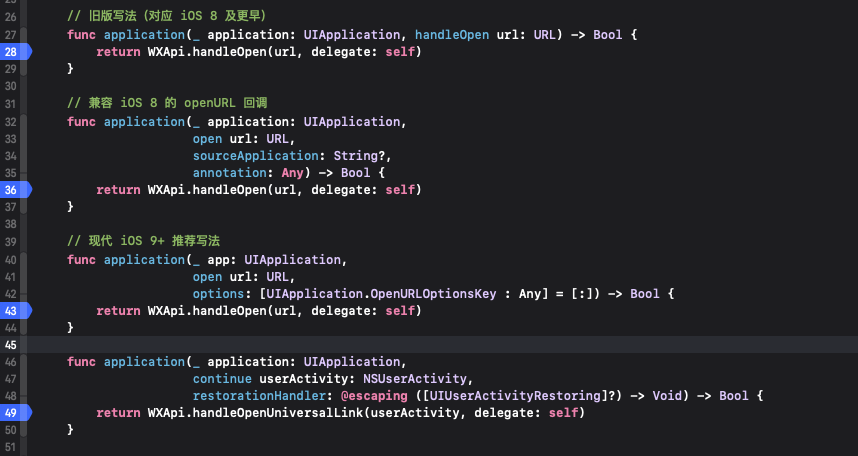Click "restorationHandler" on line 48

point(259,396)
